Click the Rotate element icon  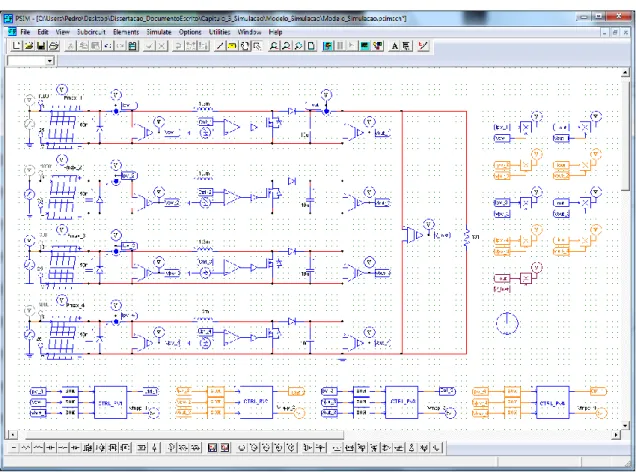click(245, 46)
